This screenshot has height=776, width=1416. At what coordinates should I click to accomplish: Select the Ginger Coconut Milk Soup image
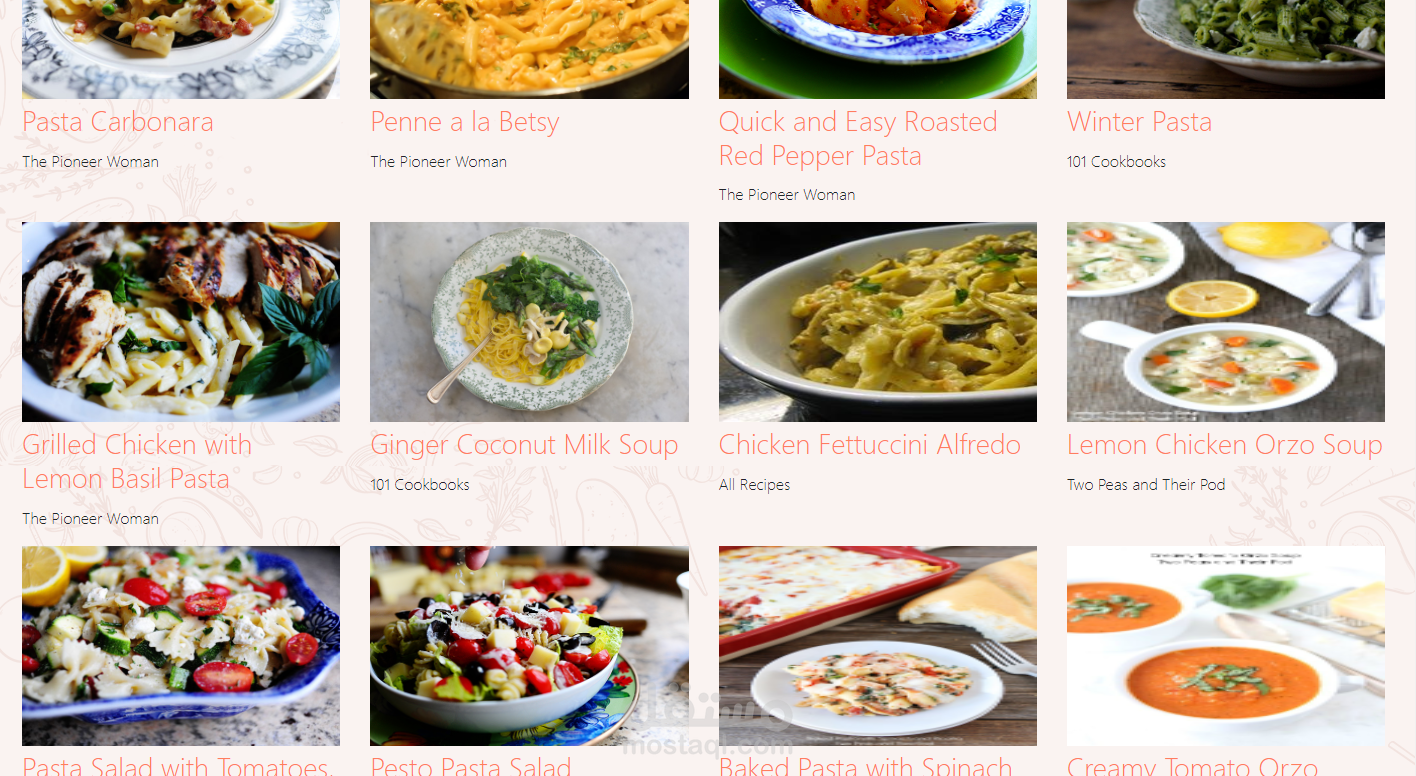[529, 322]
